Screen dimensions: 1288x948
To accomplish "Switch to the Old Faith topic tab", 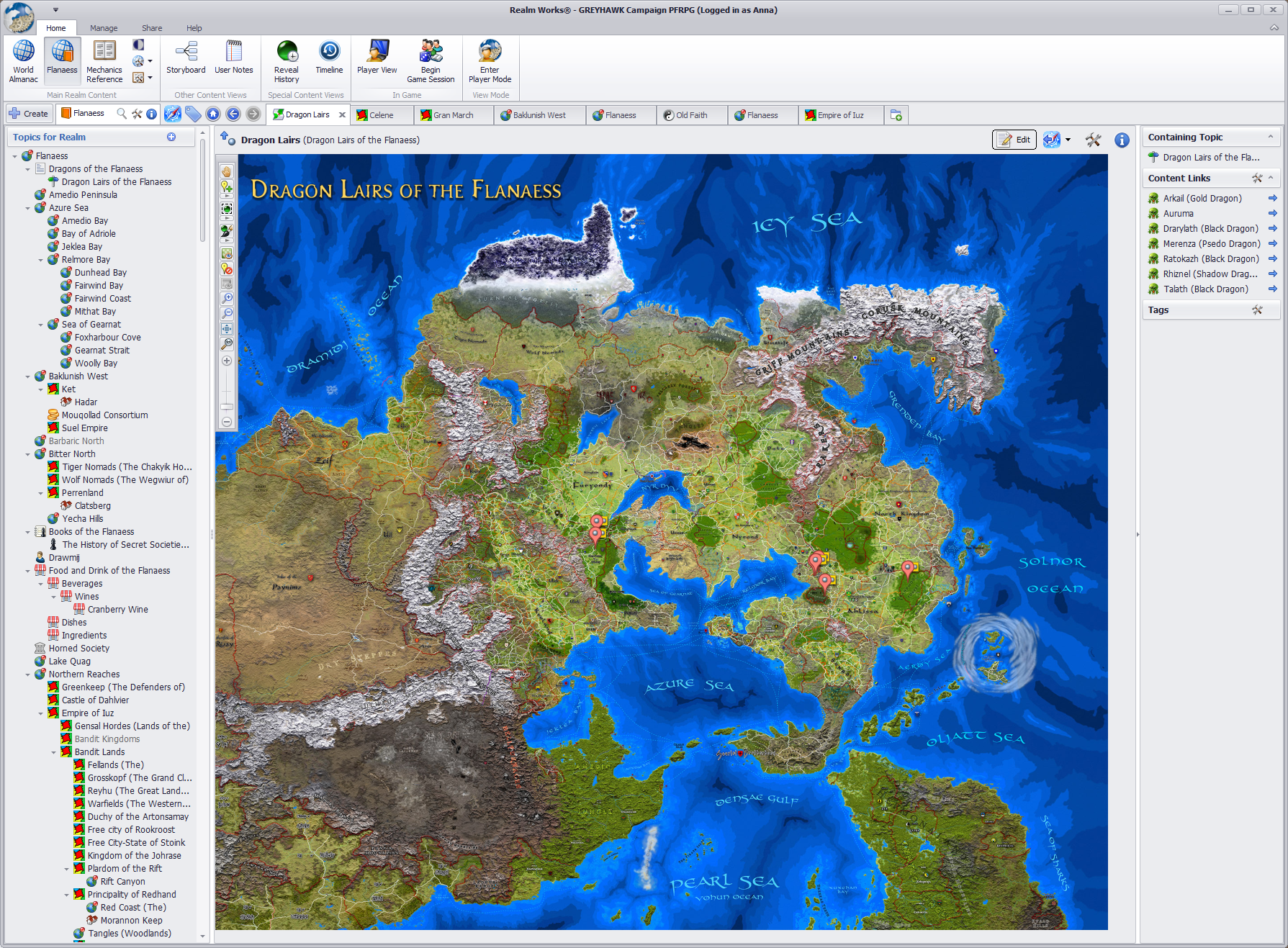I will (x=691, y=115).
